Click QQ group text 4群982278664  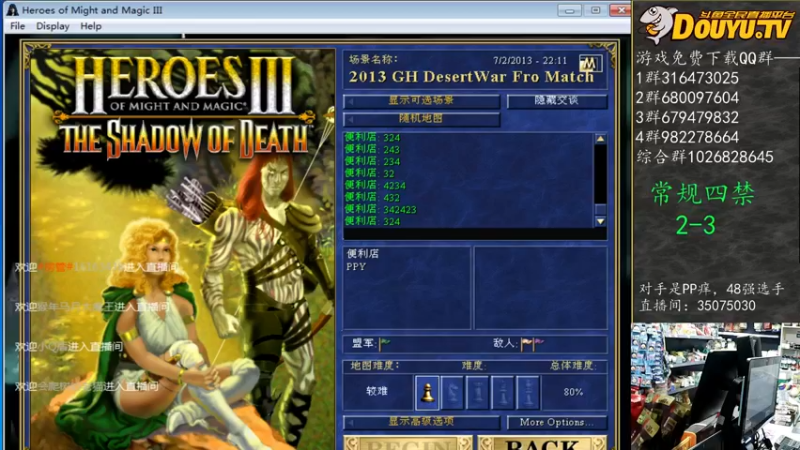tap(687, 137)
